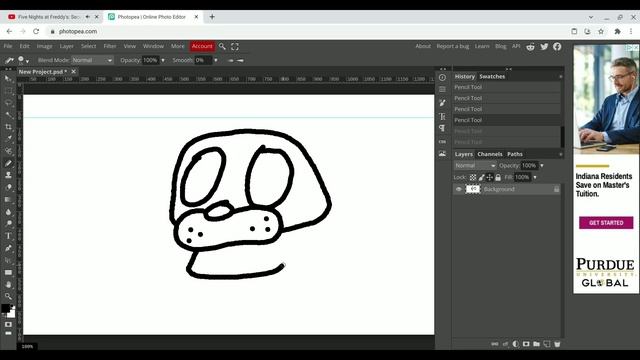Create a new layer icon
The image size is (640, 360).
547,344
